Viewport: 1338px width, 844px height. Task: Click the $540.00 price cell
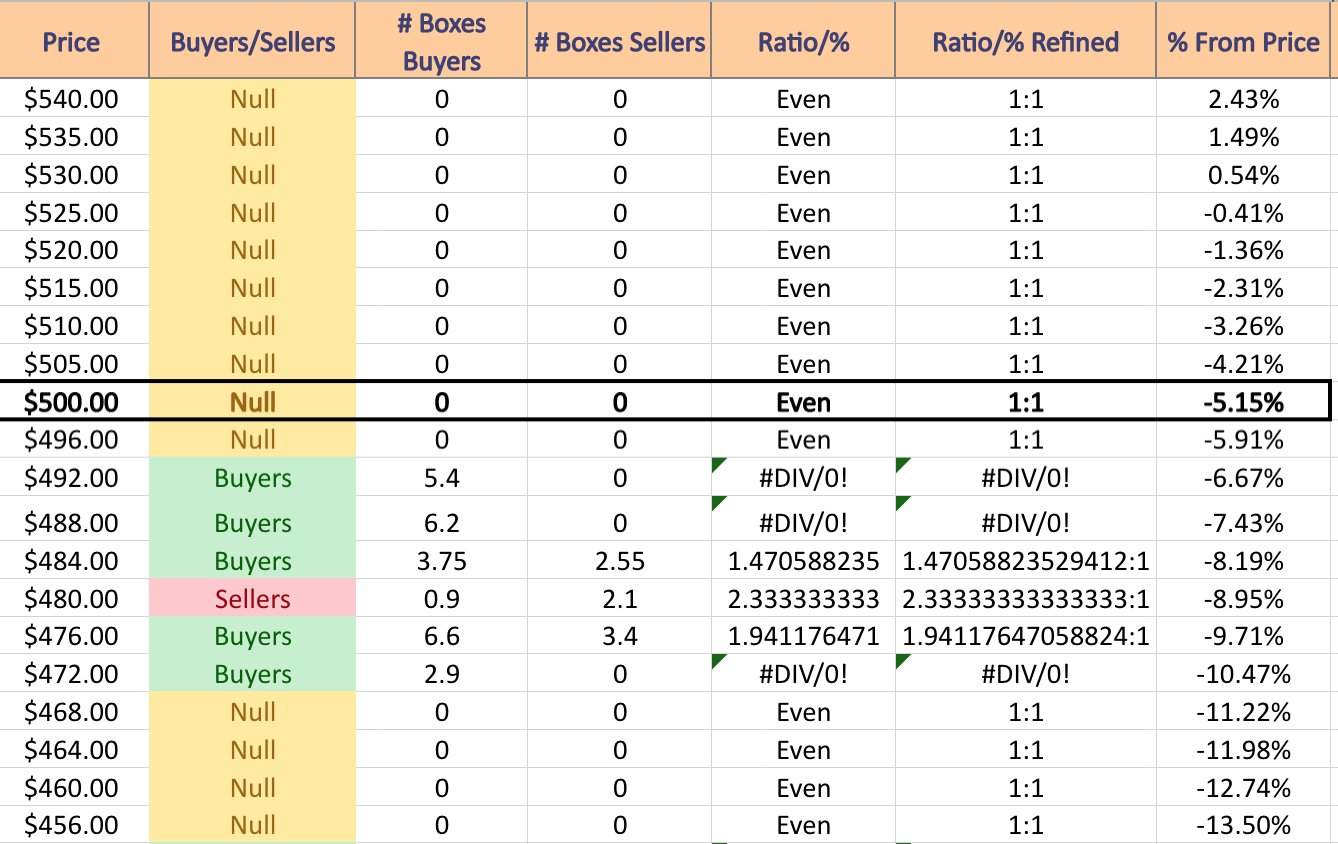click(73, 99)
